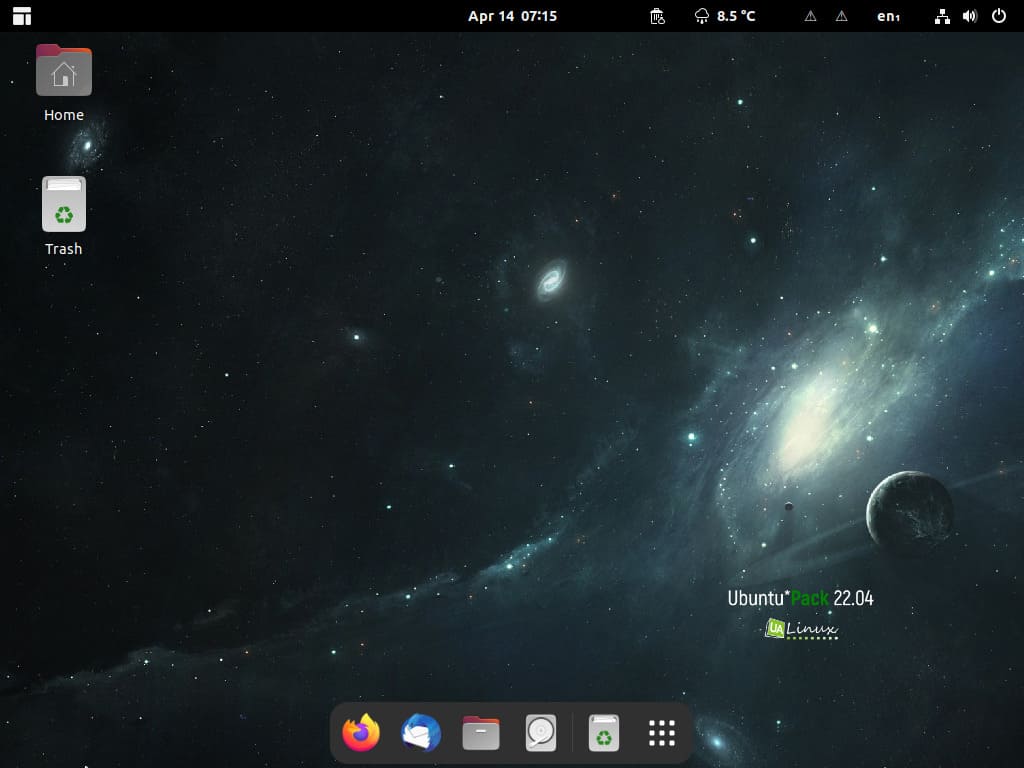Viewport: 1024px width, 768px height.
Task: Launch Firefox from the dock
Action: (x=361, y=733)
